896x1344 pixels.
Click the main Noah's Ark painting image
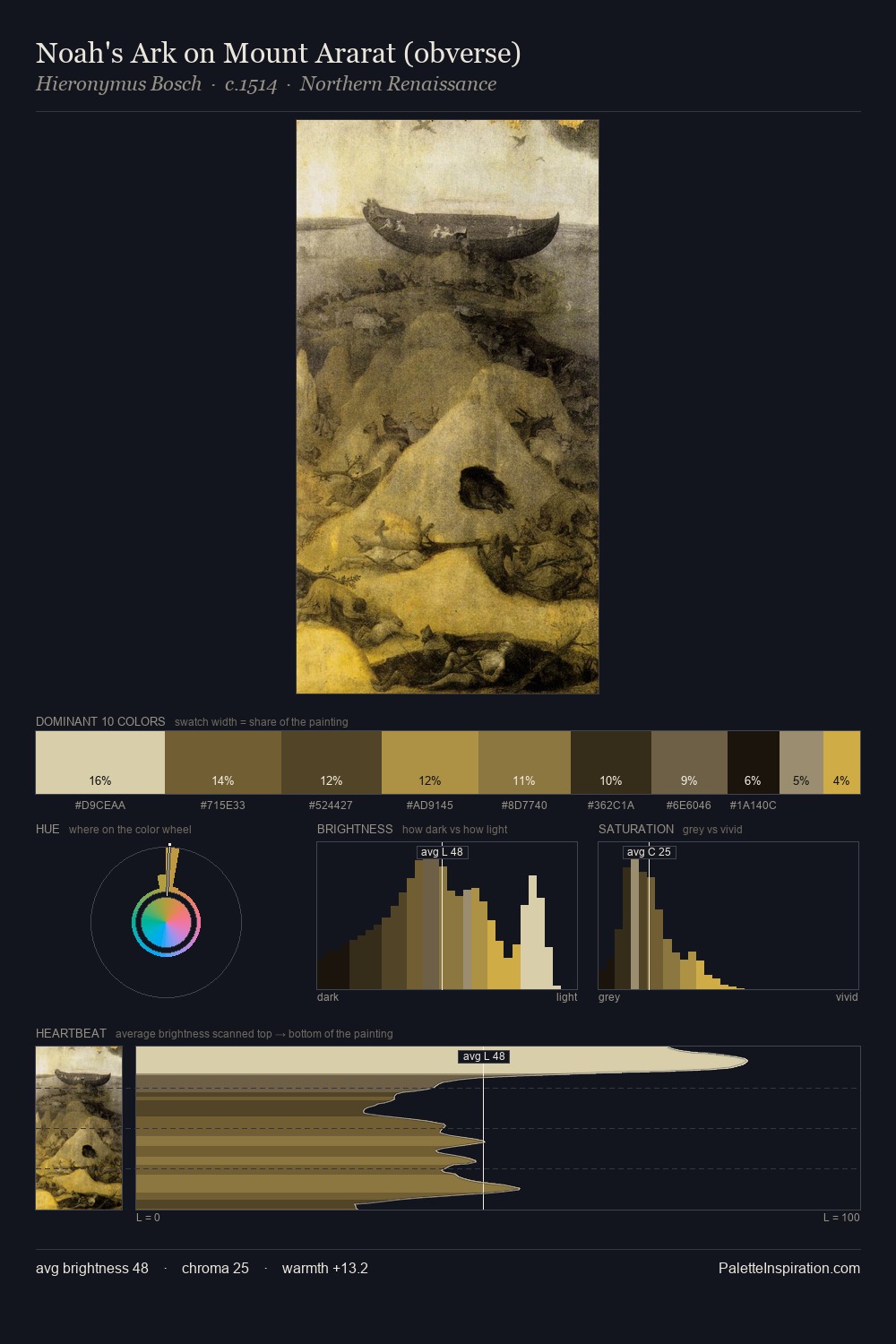(x=447, y=407)
